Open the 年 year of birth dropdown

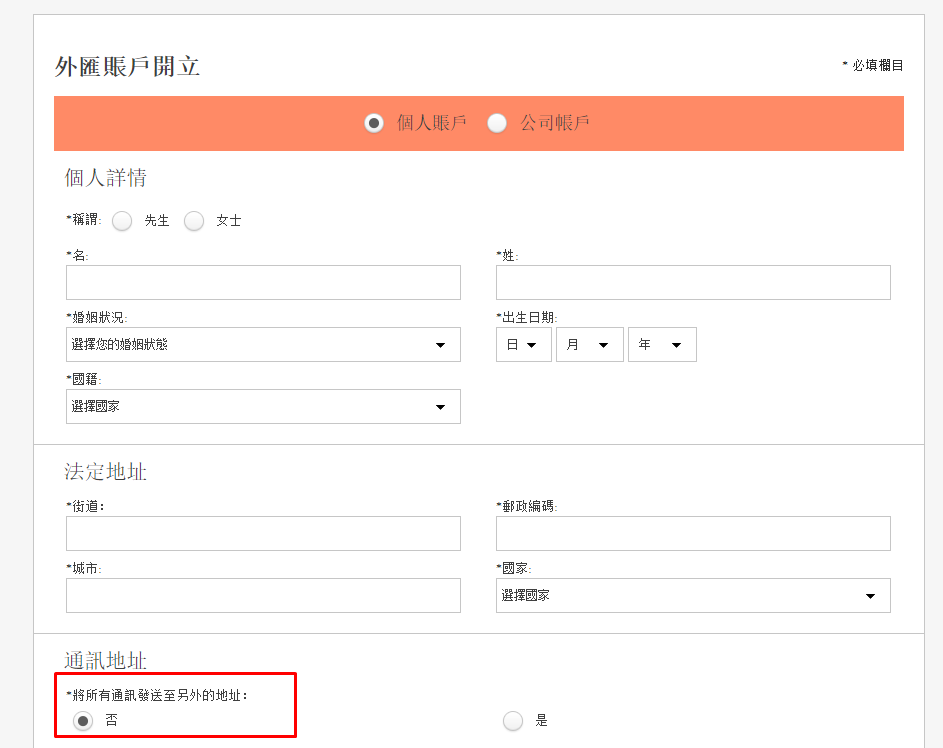click(662, 345)
